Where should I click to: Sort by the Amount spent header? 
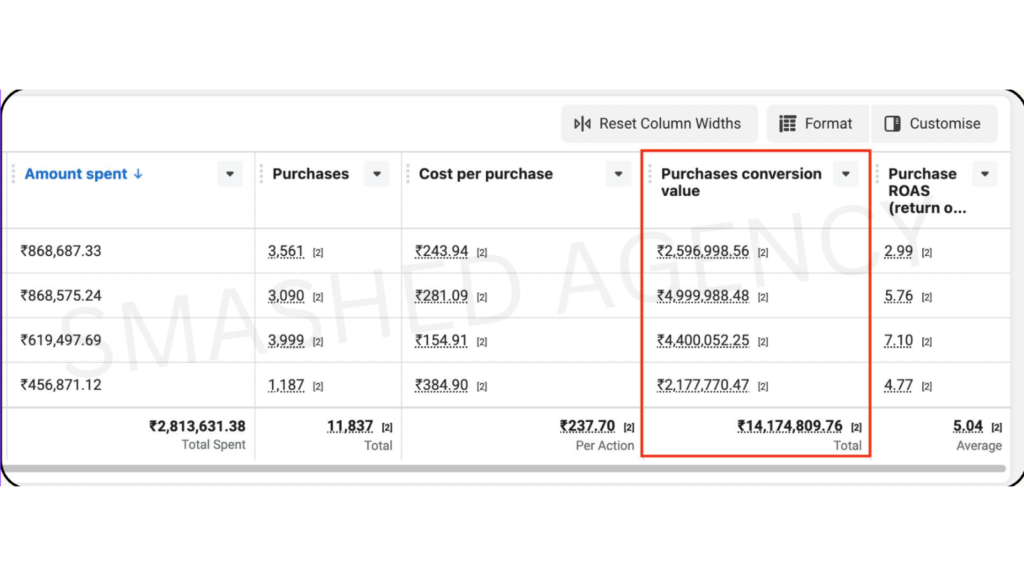tap(75, 174)
